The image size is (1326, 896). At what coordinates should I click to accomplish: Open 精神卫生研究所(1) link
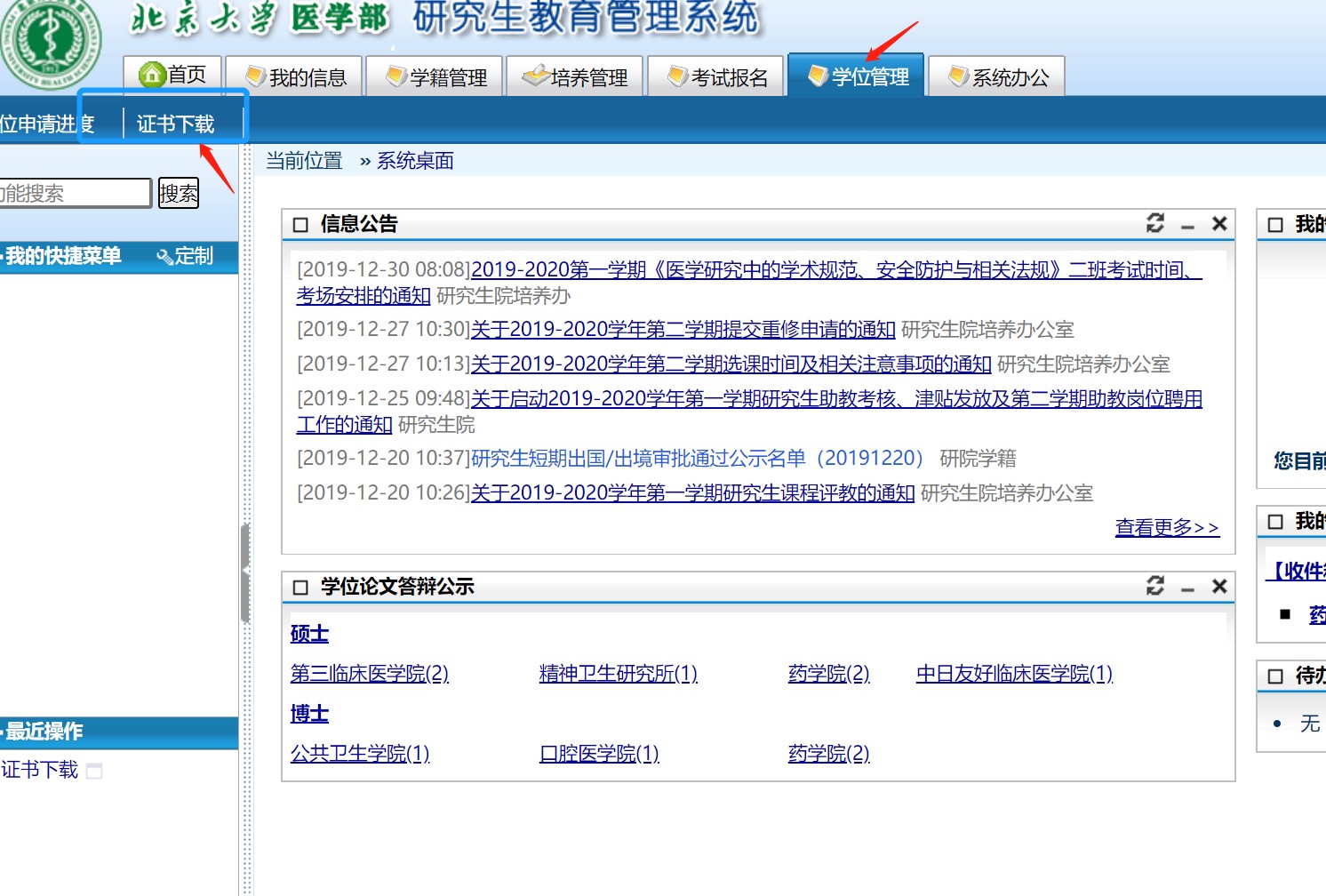619,674
